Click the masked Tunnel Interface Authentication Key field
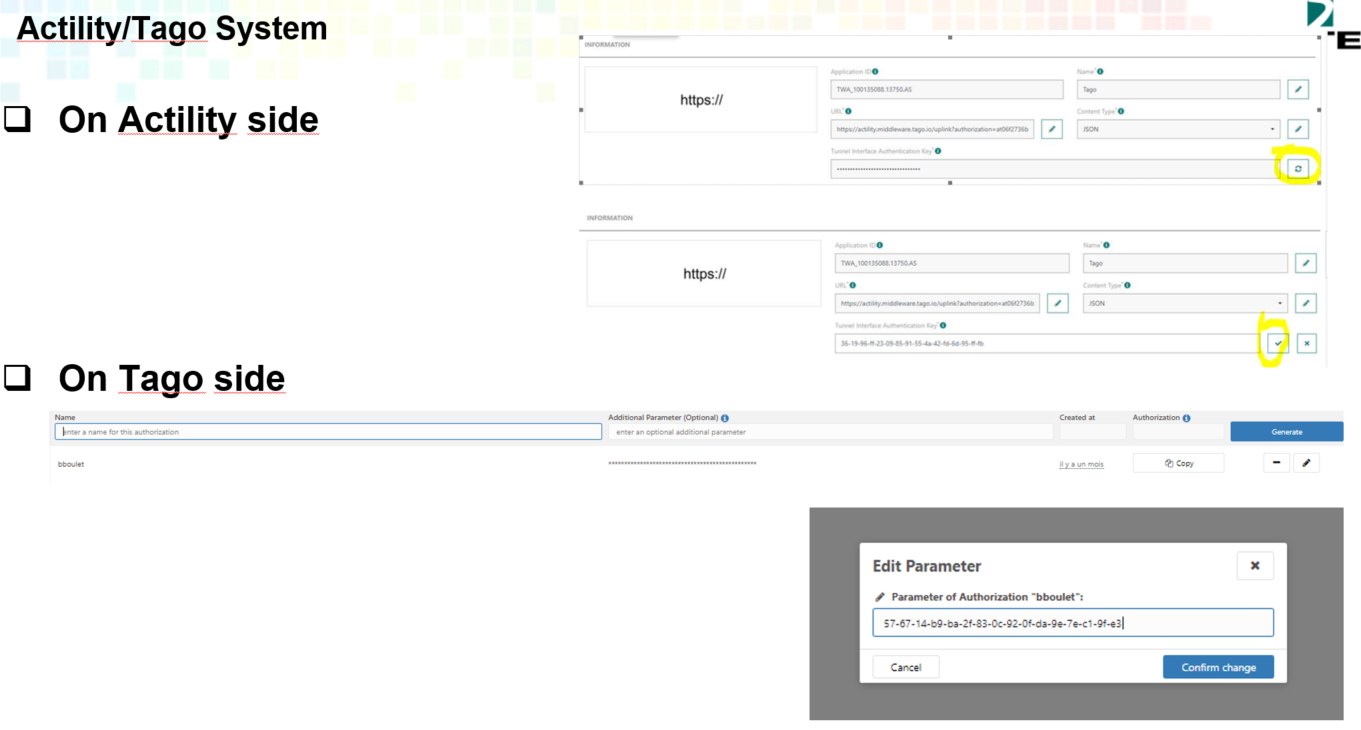 1055,169
